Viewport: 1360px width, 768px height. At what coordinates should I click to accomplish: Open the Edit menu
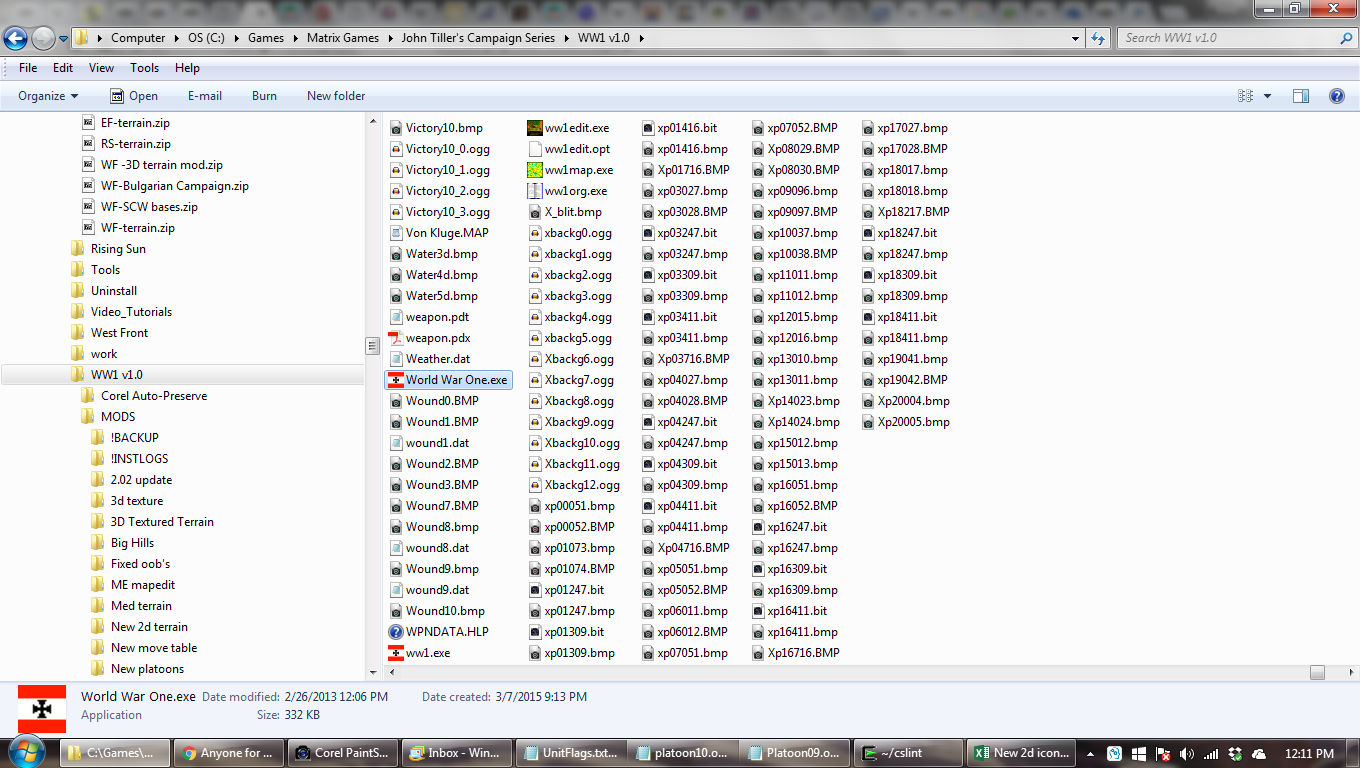[63, 68]
